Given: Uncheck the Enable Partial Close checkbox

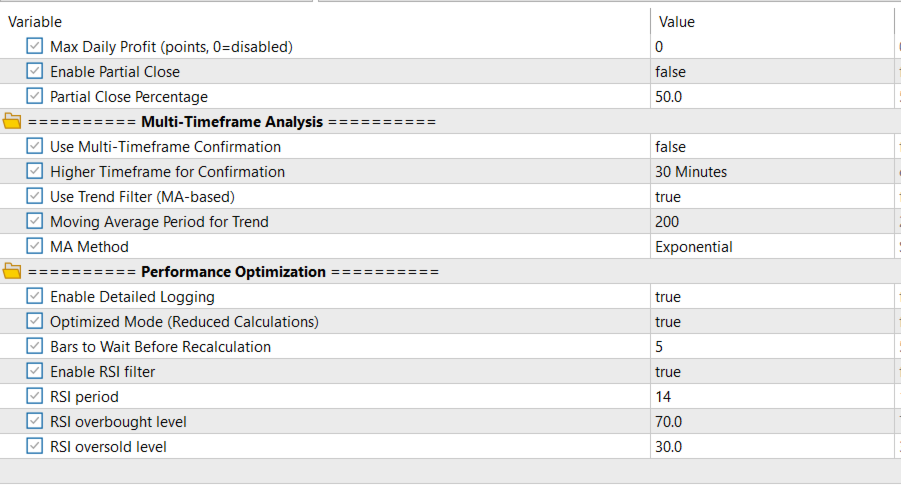Looking at the screenshot, I should (x=35, y=72).
